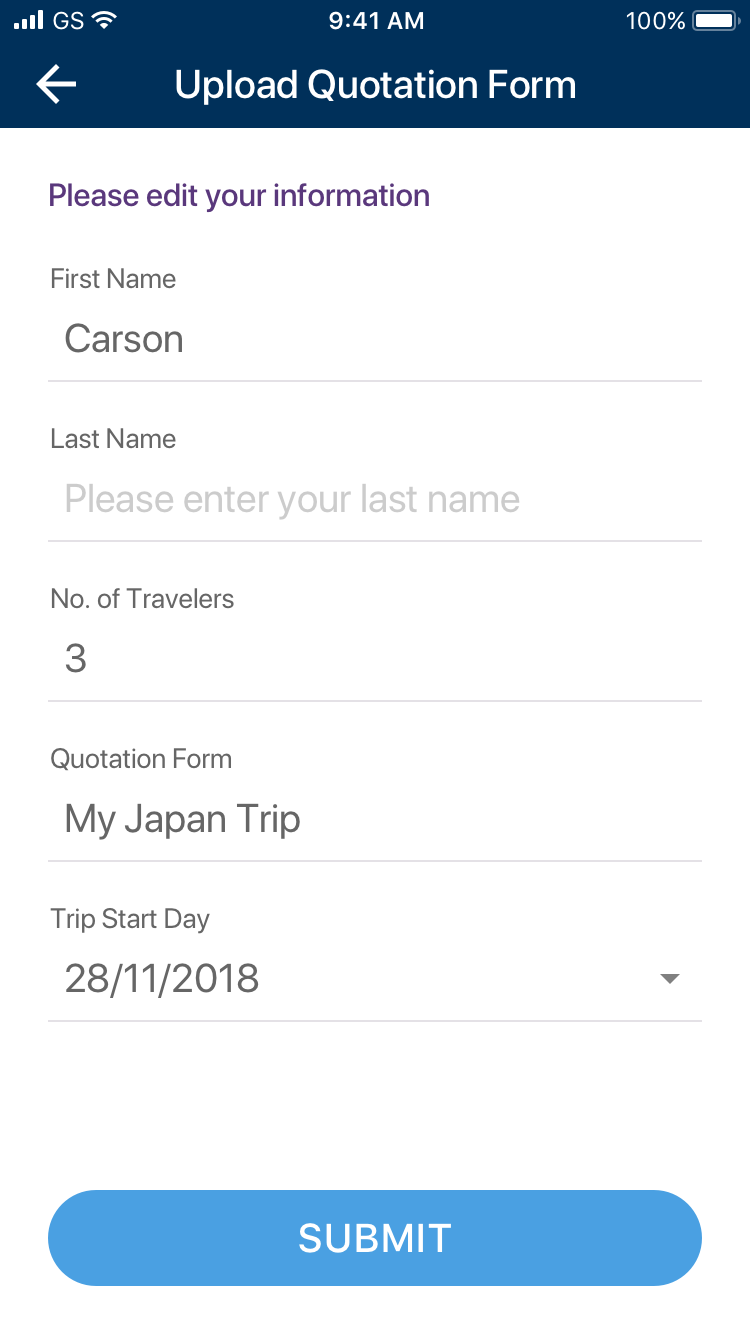Tap the GS carrier label
This screenshot has height=1334, width=750.
[68, 20]
